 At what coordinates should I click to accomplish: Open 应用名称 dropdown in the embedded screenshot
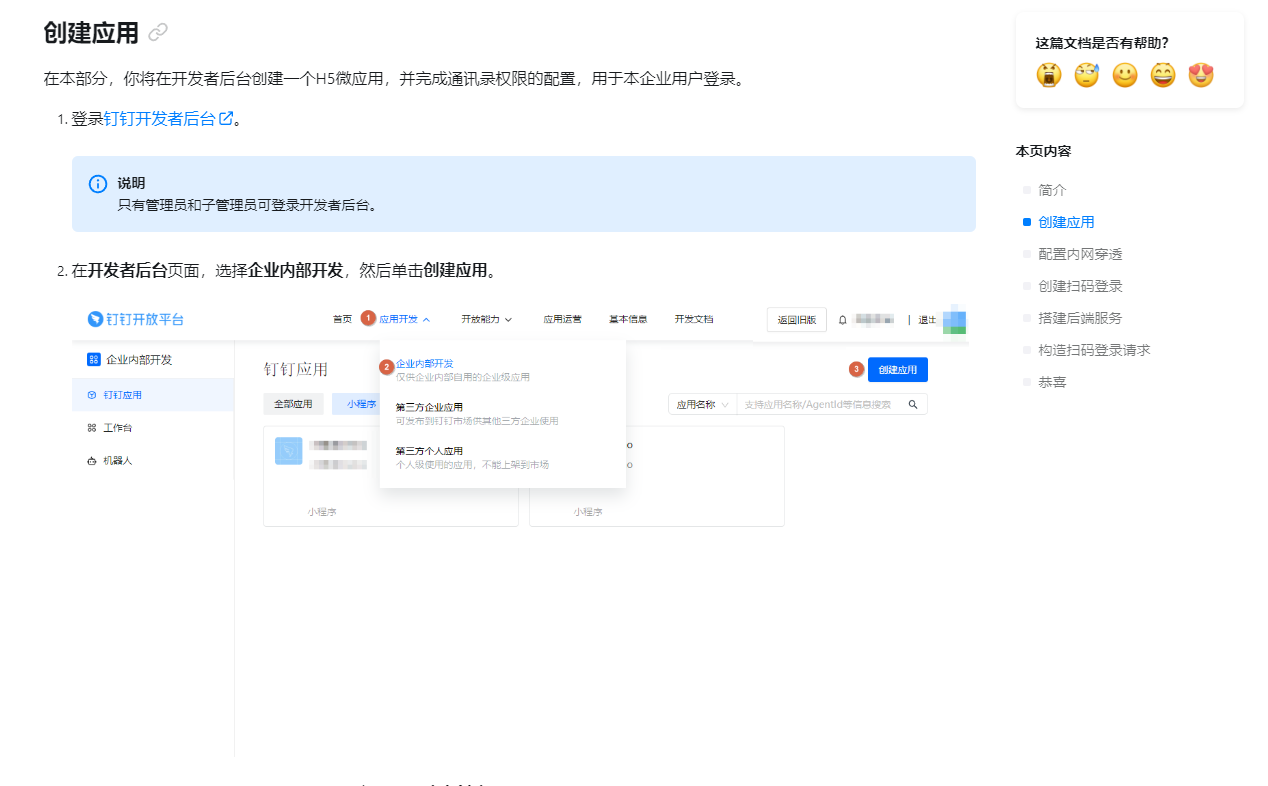pyautogui.click(x=702, y=404)
